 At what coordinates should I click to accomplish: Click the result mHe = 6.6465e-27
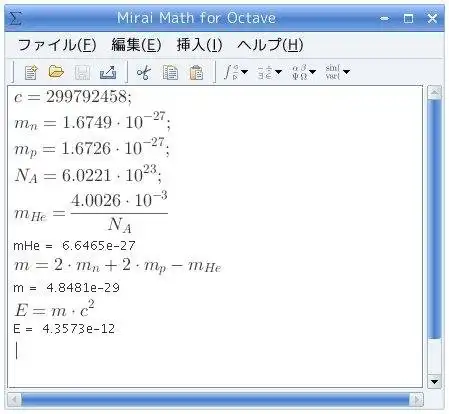74,246
